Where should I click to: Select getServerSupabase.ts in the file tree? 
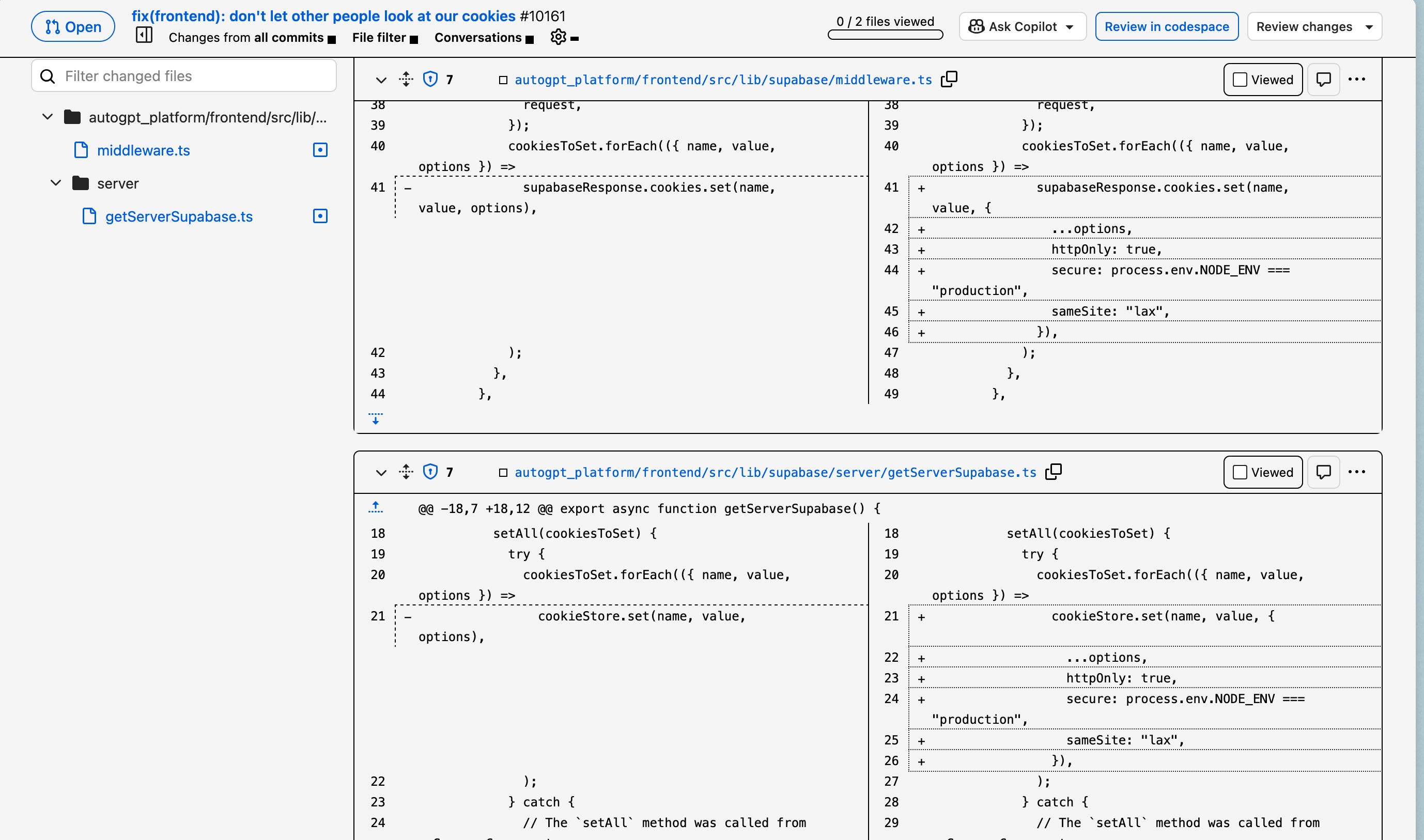click(x=179, y=216)
